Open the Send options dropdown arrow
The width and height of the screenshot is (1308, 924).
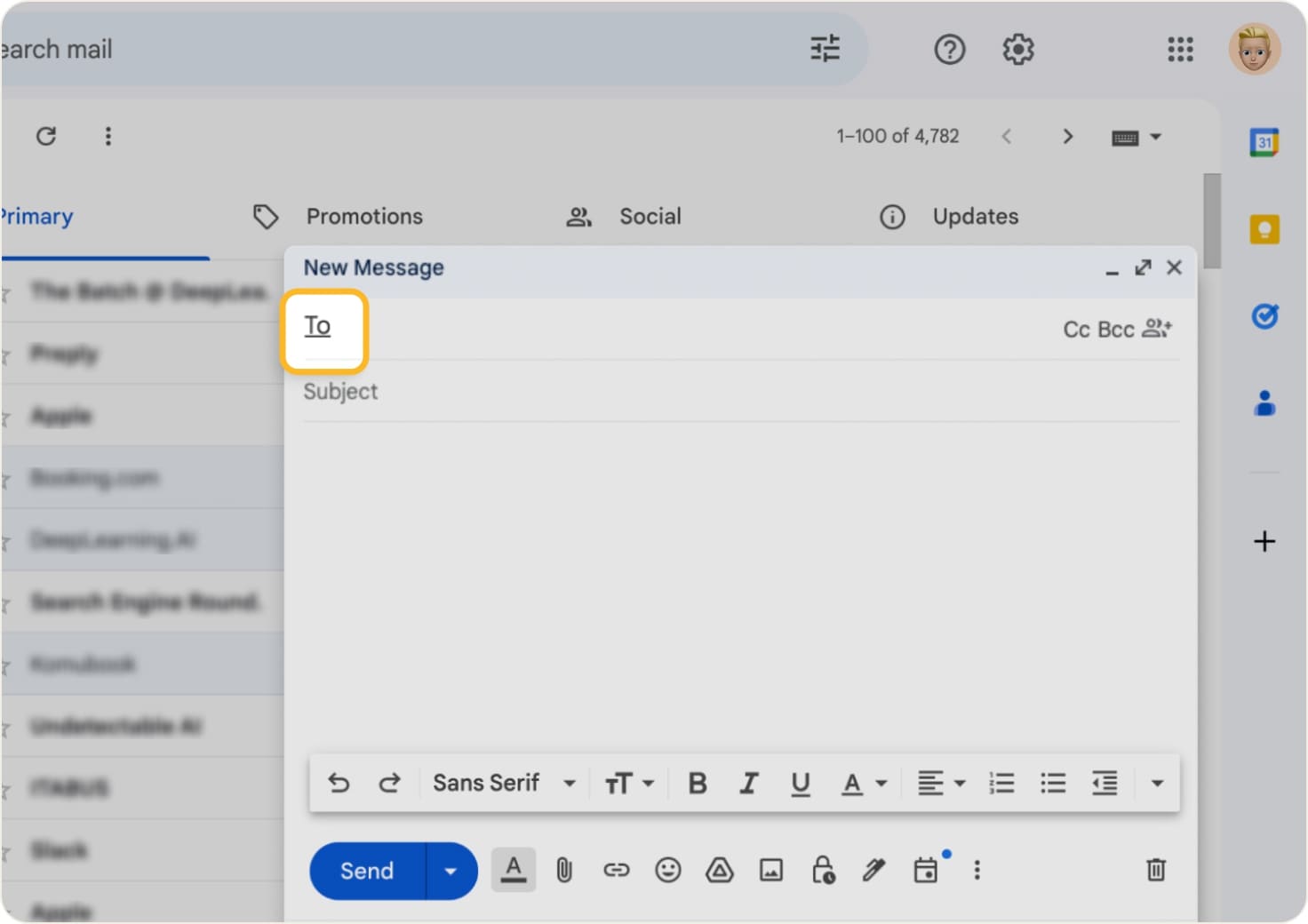pyautogui.click(x=451, y=871)
